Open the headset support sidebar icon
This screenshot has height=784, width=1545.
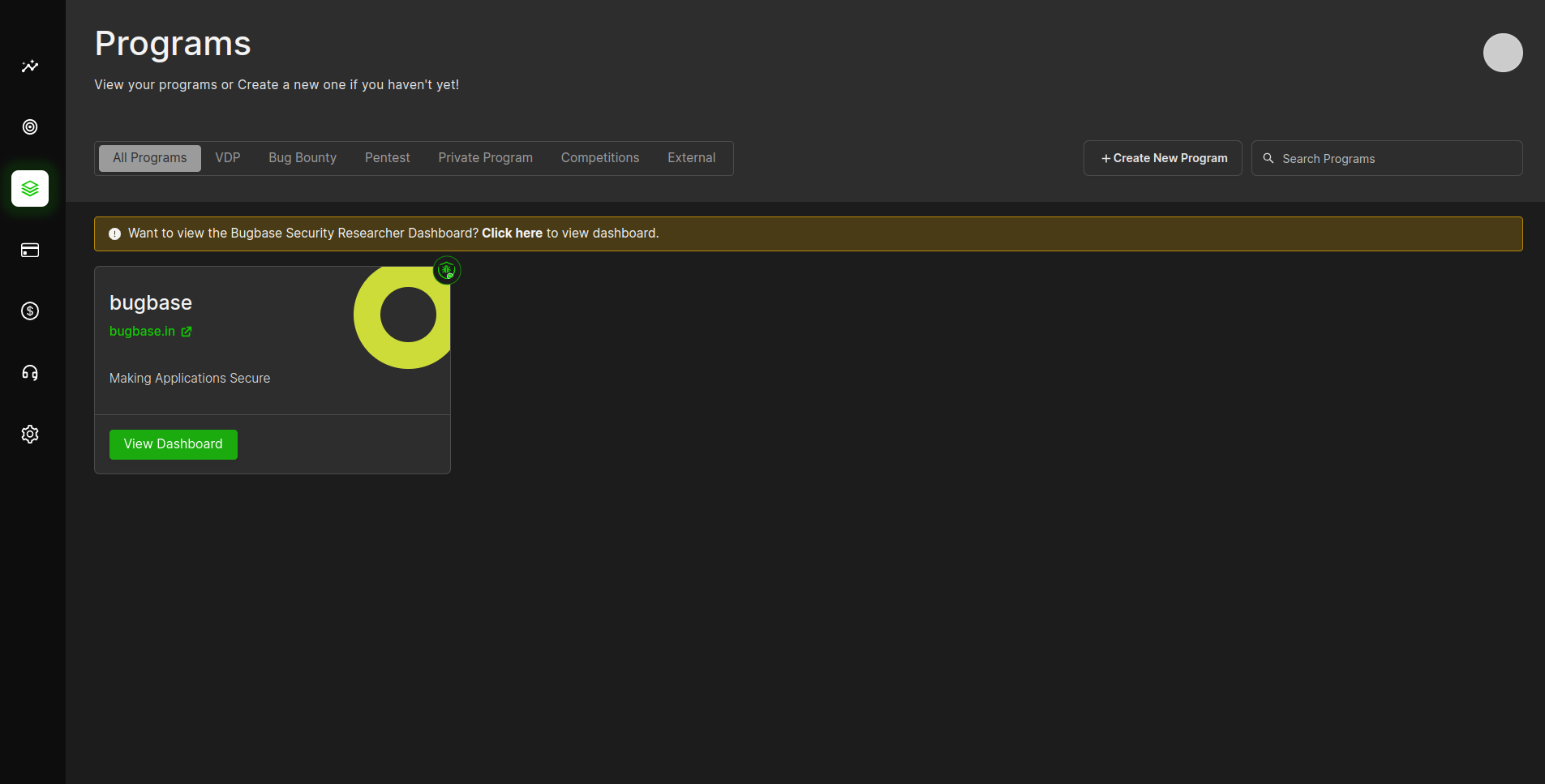pyautogui.click(x=30, y=372)
